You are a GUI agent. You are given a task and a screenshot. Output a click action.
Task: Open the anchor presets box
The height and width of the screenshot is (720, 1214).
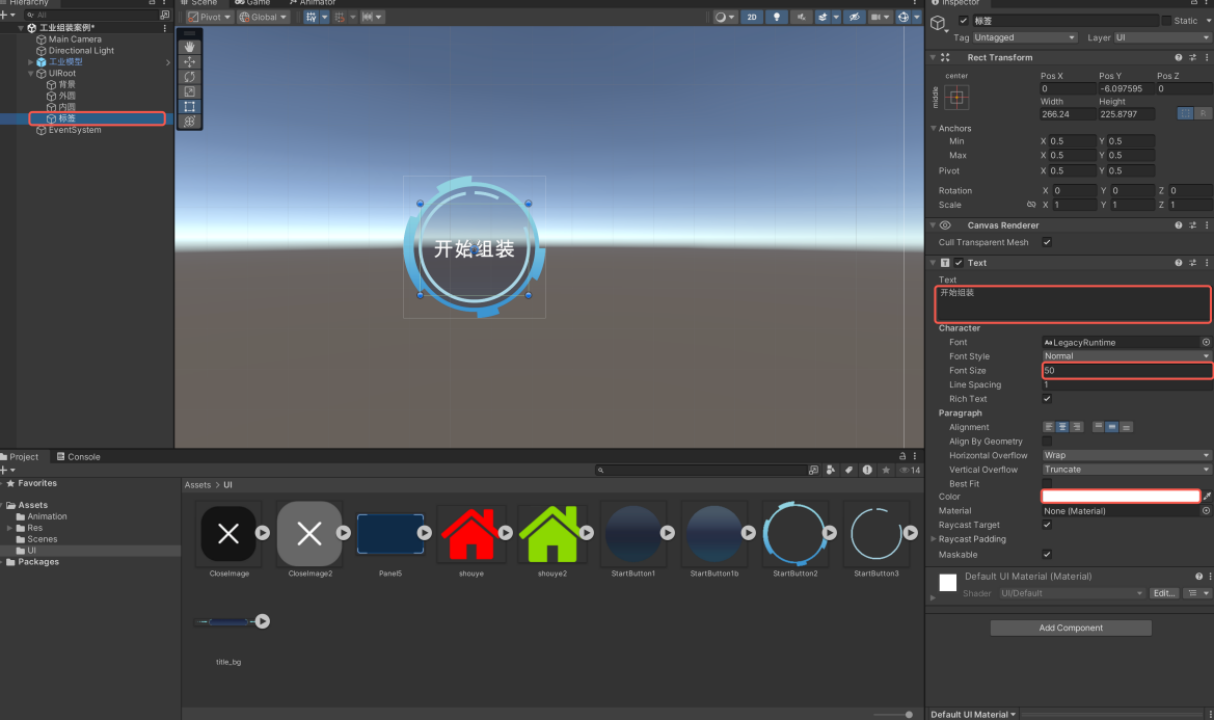(957, 98)
